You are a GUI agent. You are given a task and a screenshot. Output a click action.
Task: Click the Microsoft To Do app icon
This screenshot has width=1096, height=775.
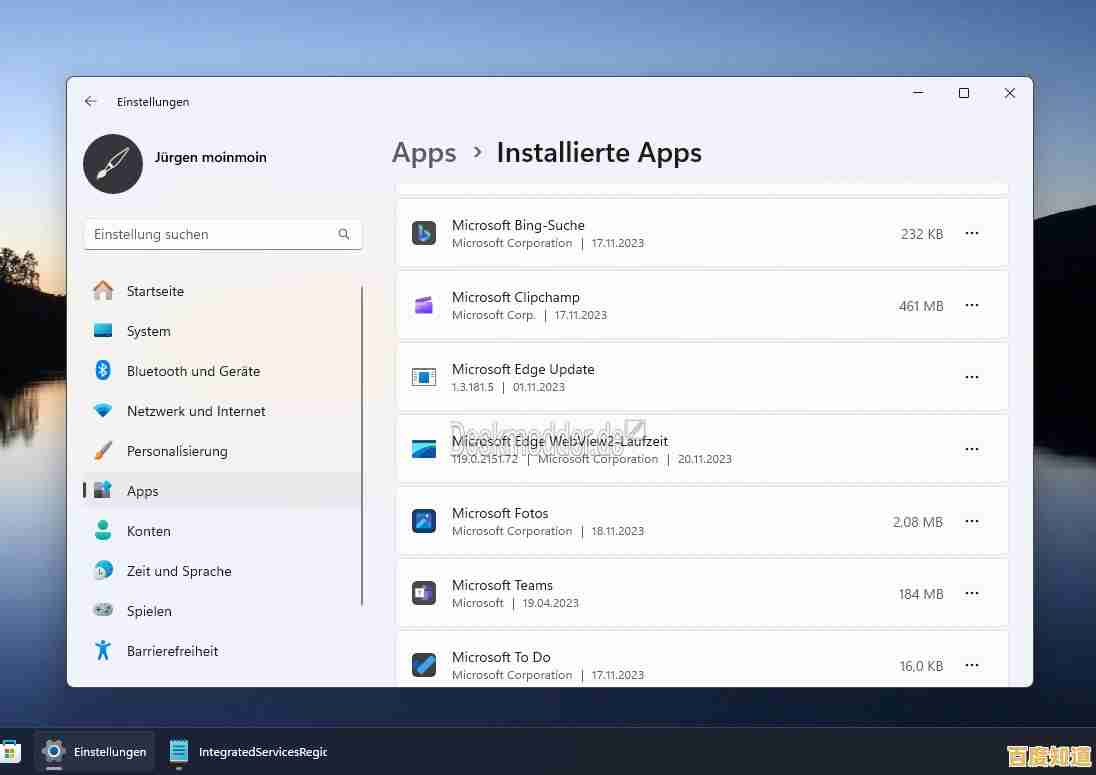pos(424,665)
